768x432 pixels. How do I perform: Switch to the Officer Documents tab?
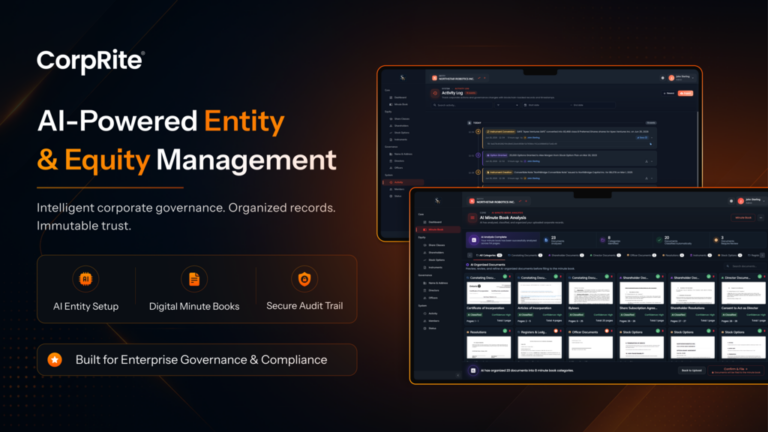(x=641, y=255)
